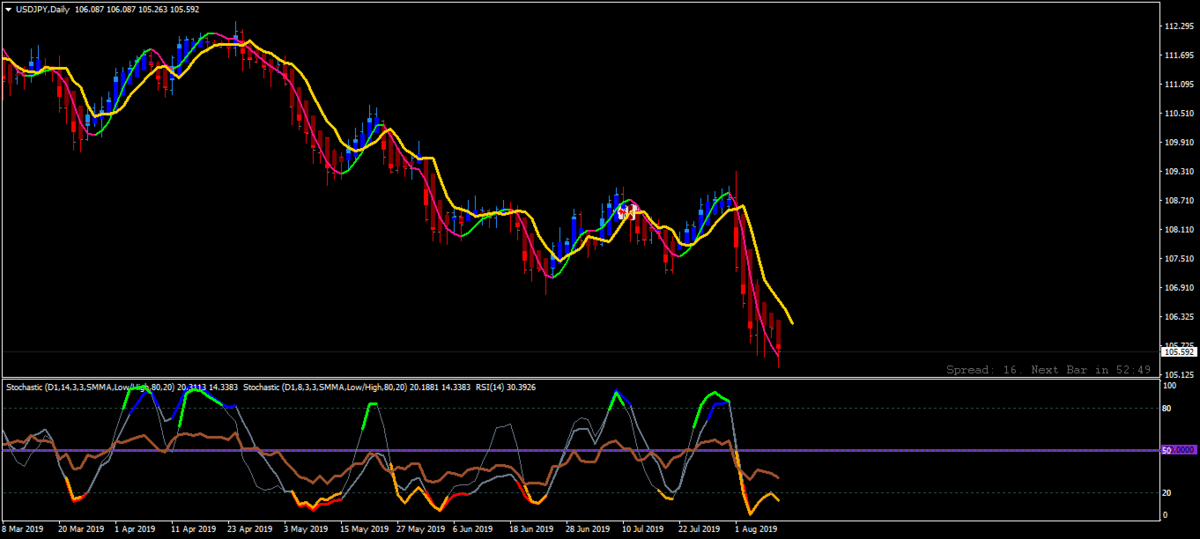This screenshot has width=1200, height=539.
Task: Click the 107.510 price axis label
Action: click(1177, 259)
